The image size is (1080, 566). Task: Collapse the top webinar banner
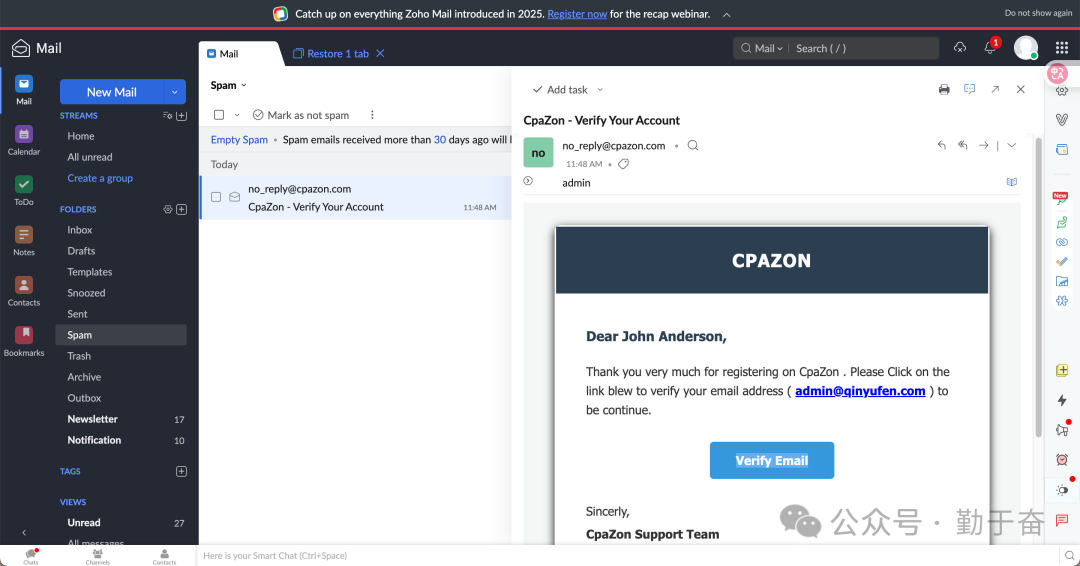coord(726,14)
